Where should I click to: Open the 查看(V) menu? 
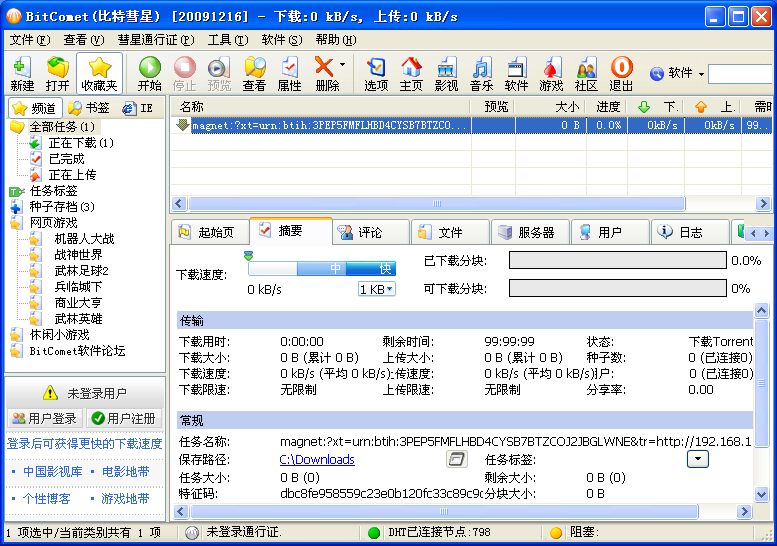point(84,40)
